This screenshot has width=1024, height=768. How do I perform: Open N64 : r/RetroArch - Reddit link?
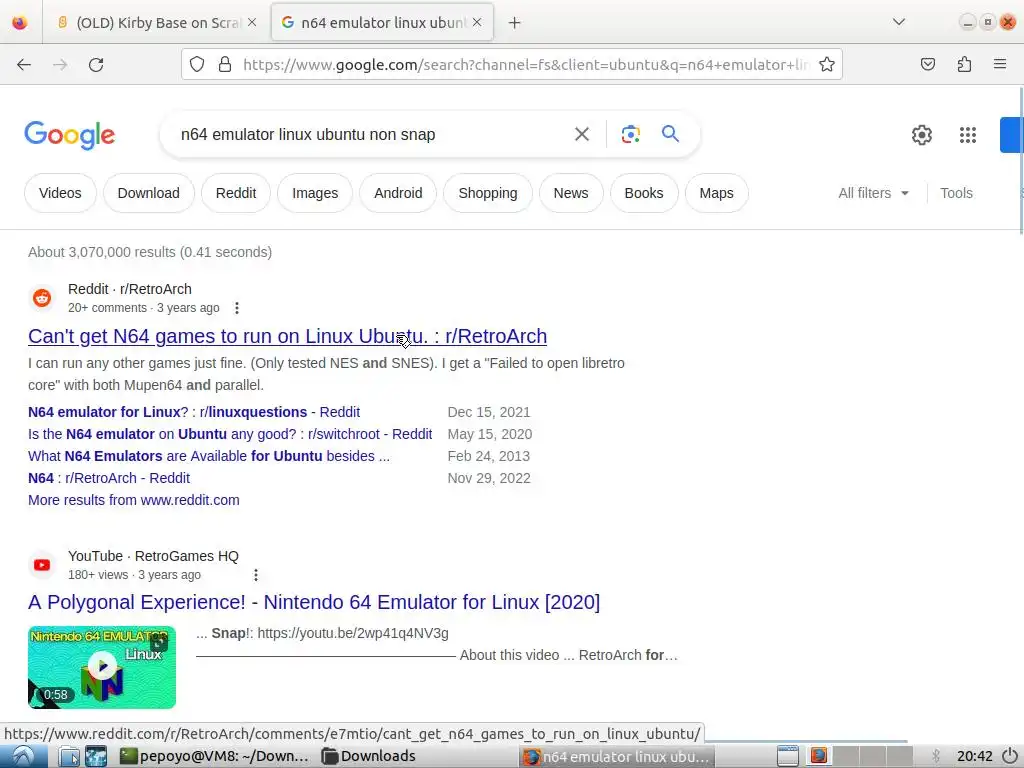click(x=109, y=478)
